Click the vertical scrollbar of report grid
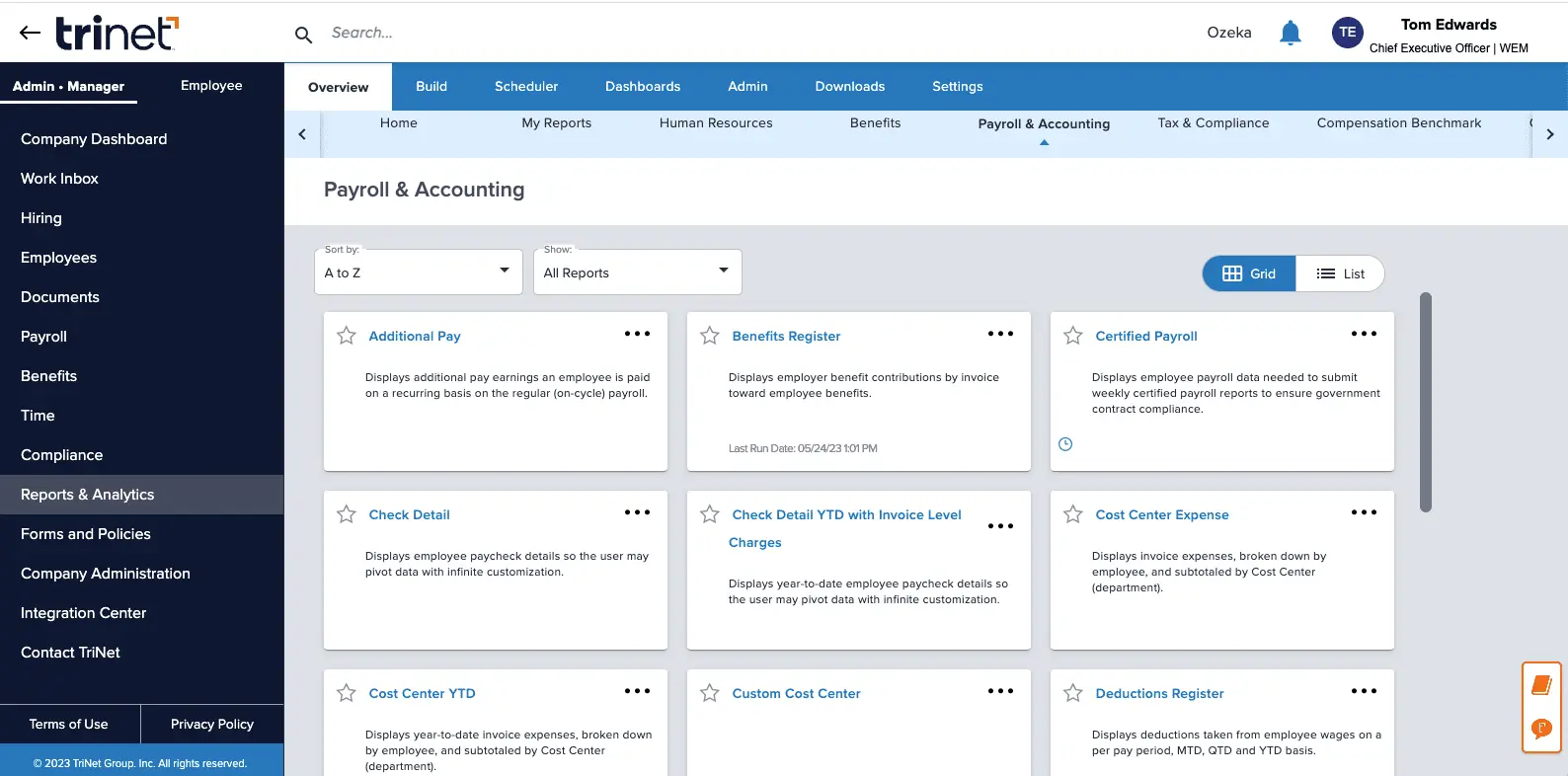This screenshot has width=1568, height=776. point(1425,402)
